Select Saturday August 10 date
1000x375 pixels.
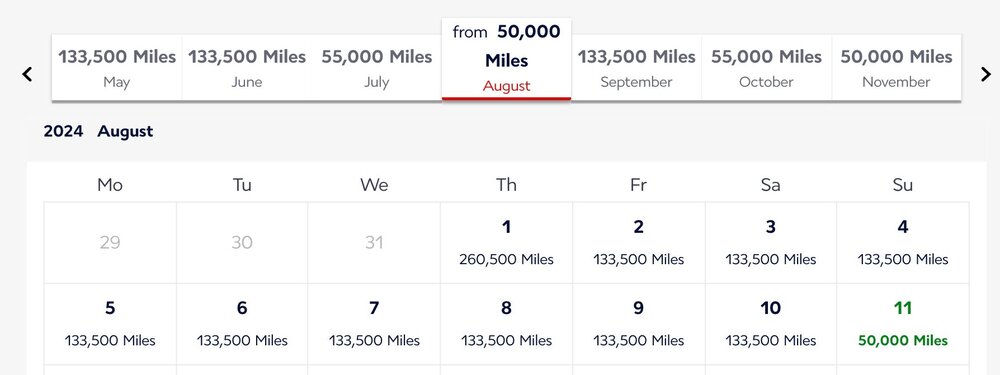[770, 324]
